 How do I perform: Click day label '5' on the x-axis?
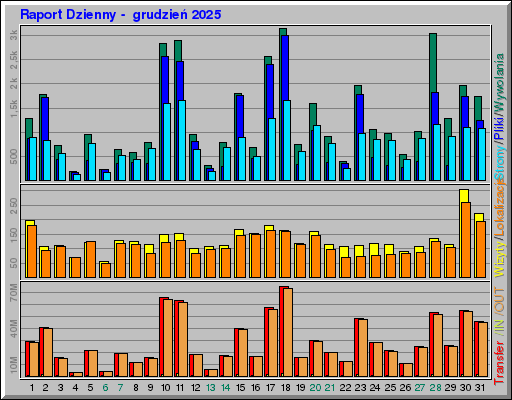click(90, 388)
